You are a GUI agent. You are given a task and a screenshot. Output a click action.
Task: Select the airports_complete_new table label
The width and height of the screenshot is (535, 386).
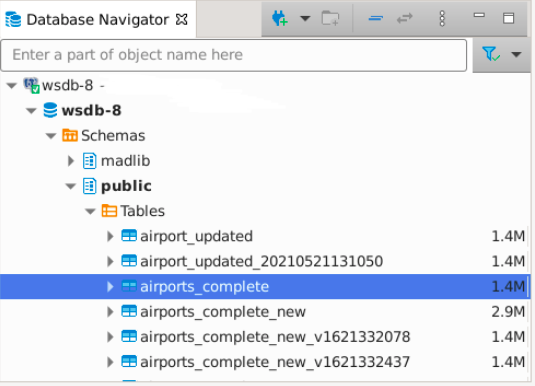pos(223,312)
